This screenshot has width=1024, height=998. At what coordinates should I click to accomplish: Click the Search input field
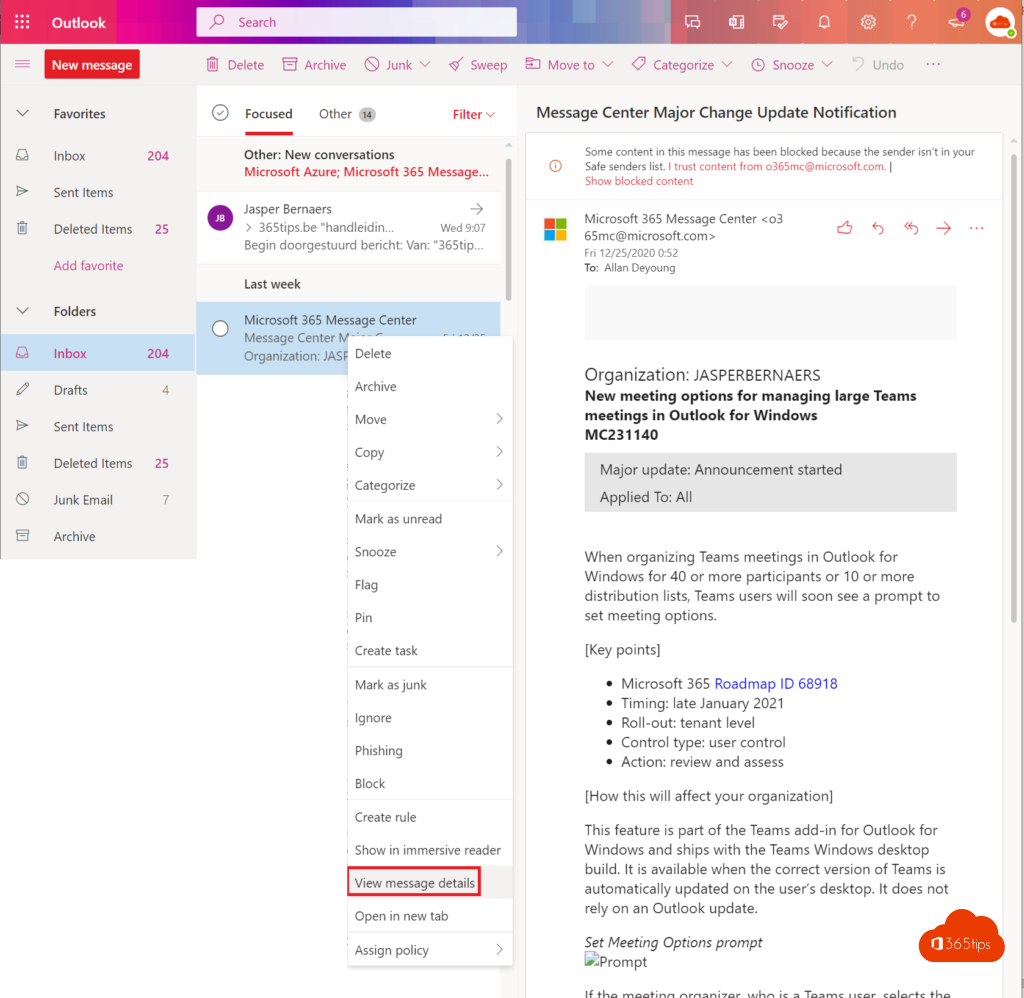pos(357,22)
